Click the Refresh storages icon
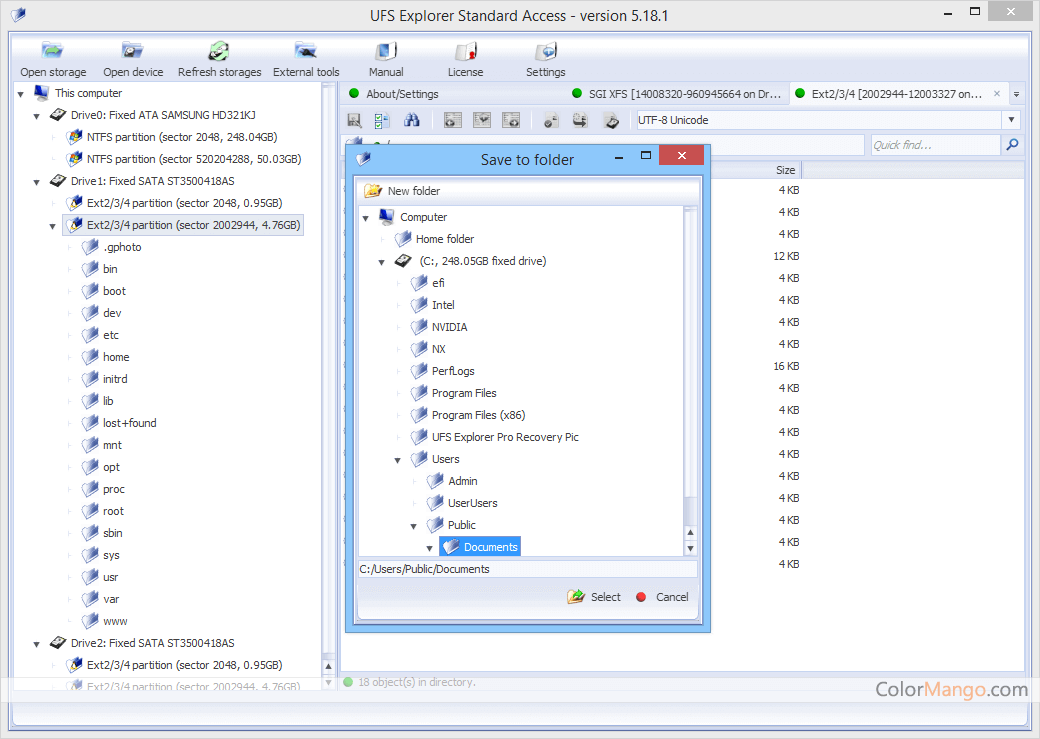1040x739 pixels. pos(219,52)
